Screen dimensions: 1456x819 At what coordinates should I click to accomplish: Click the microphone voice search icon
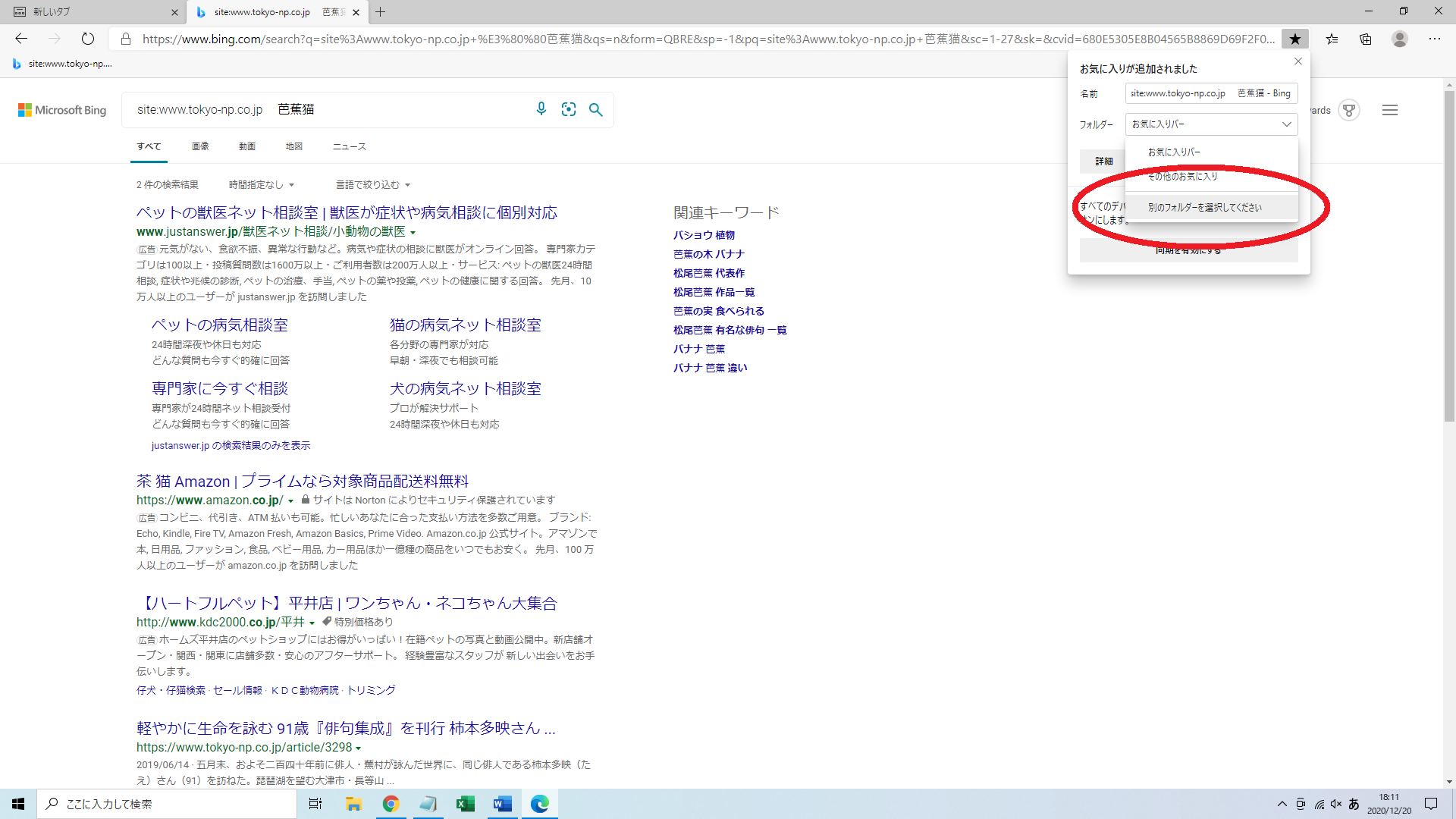coord(541,109)
